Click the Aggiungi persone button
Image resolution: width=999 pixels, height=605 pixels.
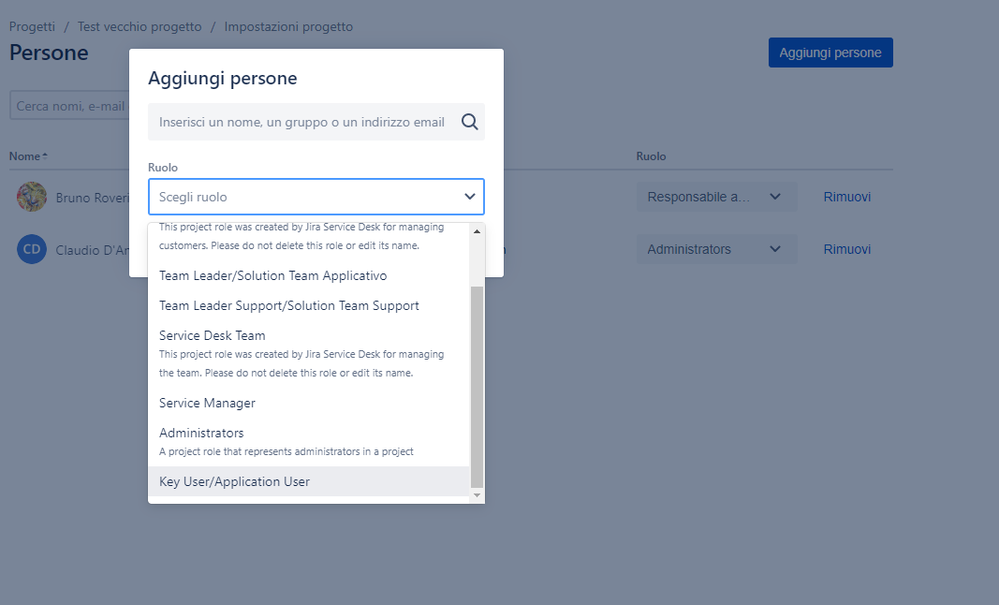tap(830, 52)
